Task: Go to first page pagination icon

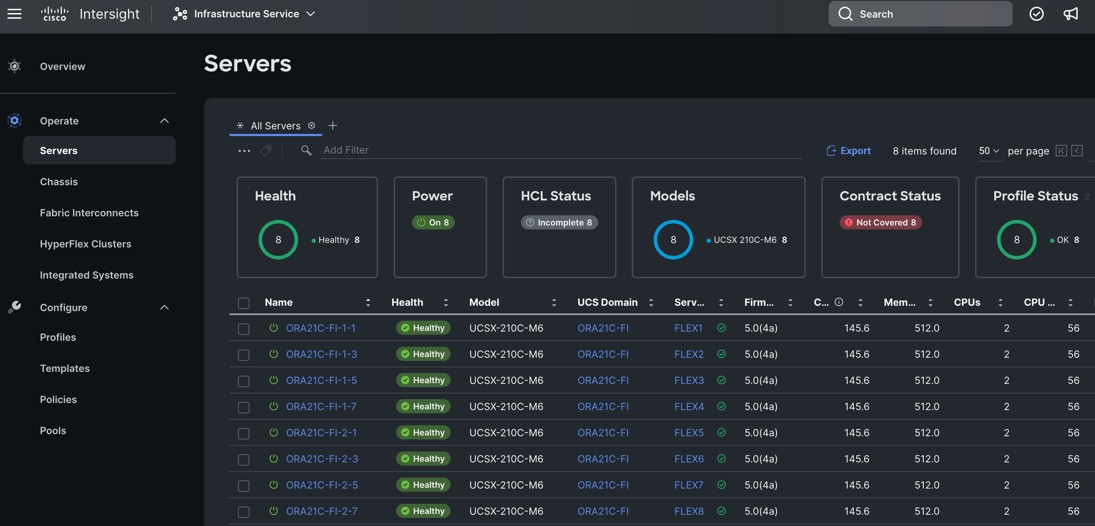Action: tap(1061, 151)
